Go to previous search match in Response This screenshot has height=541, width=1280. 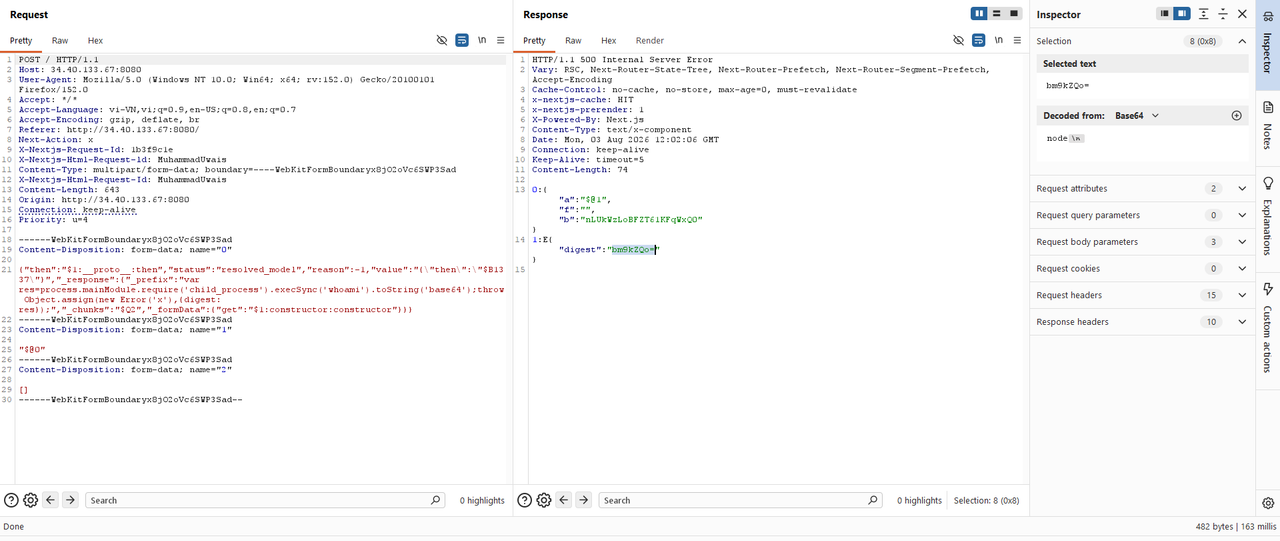564,500
